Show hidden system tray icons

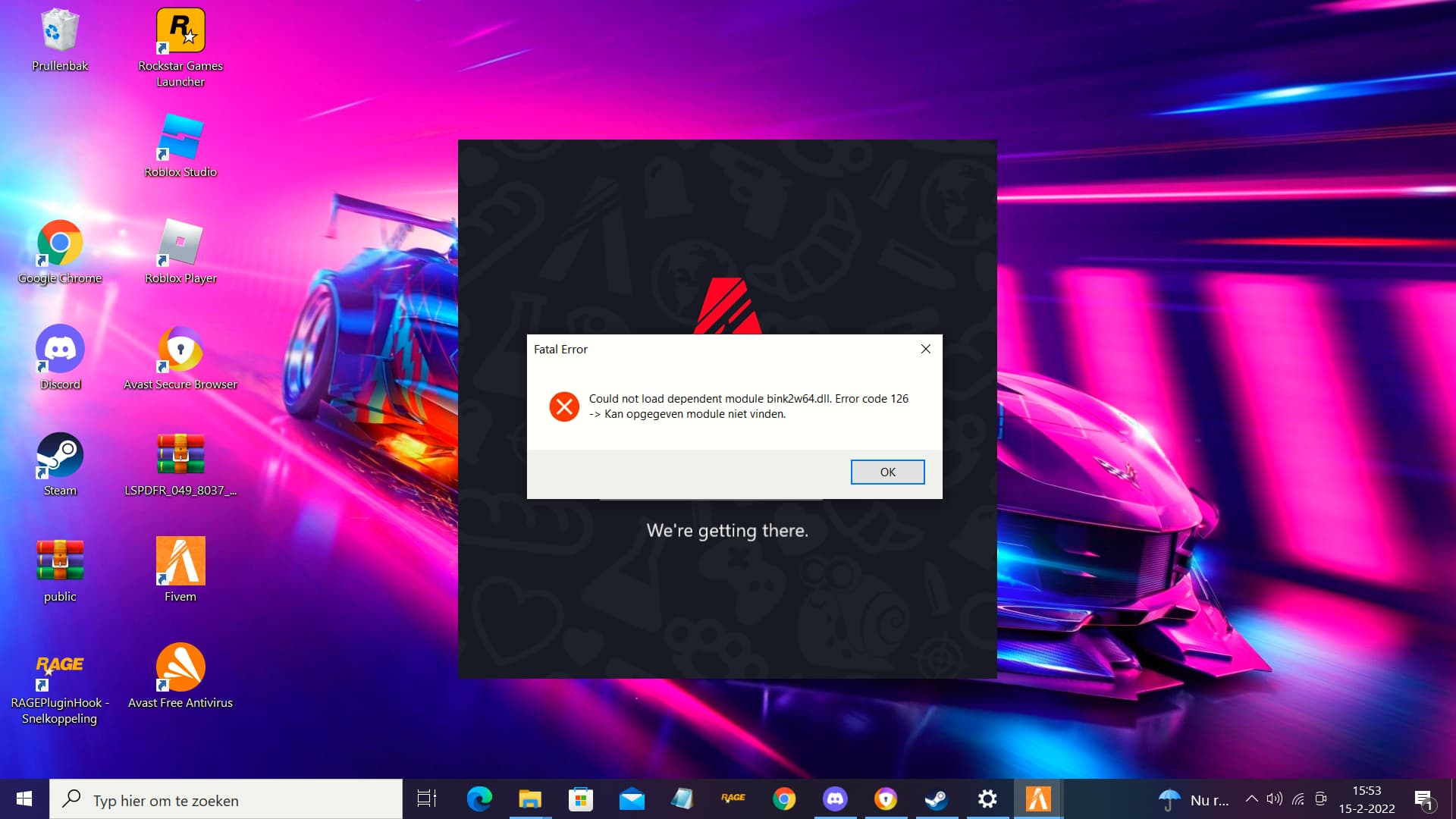1252,799
